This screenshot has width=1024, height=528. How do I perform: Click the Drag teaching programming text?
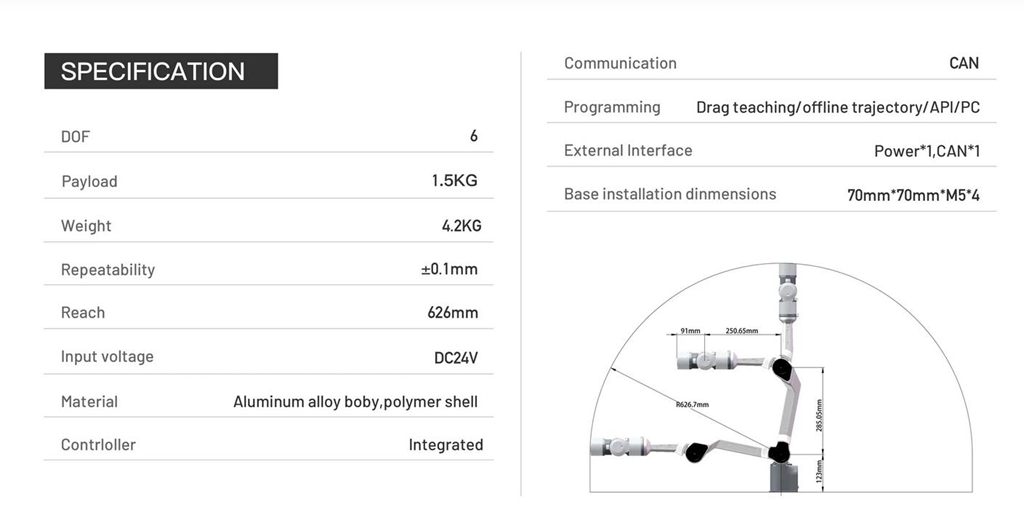click(x=838, y=107)
